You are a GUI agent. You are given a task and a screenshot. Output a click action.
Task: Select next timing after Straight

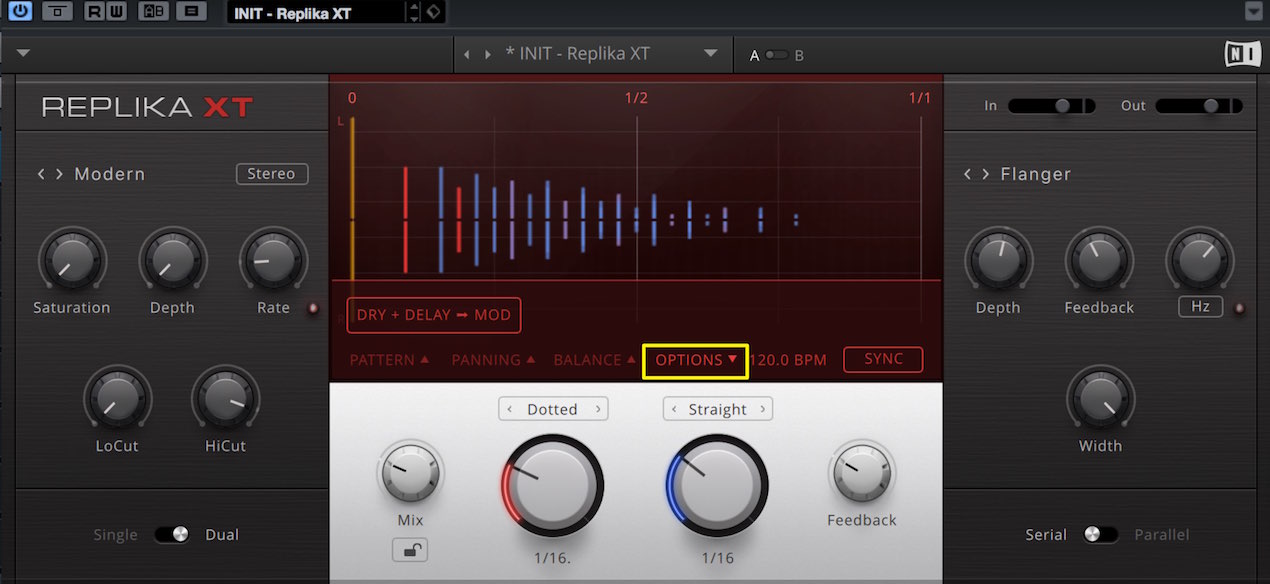click(x=762, y=409)
